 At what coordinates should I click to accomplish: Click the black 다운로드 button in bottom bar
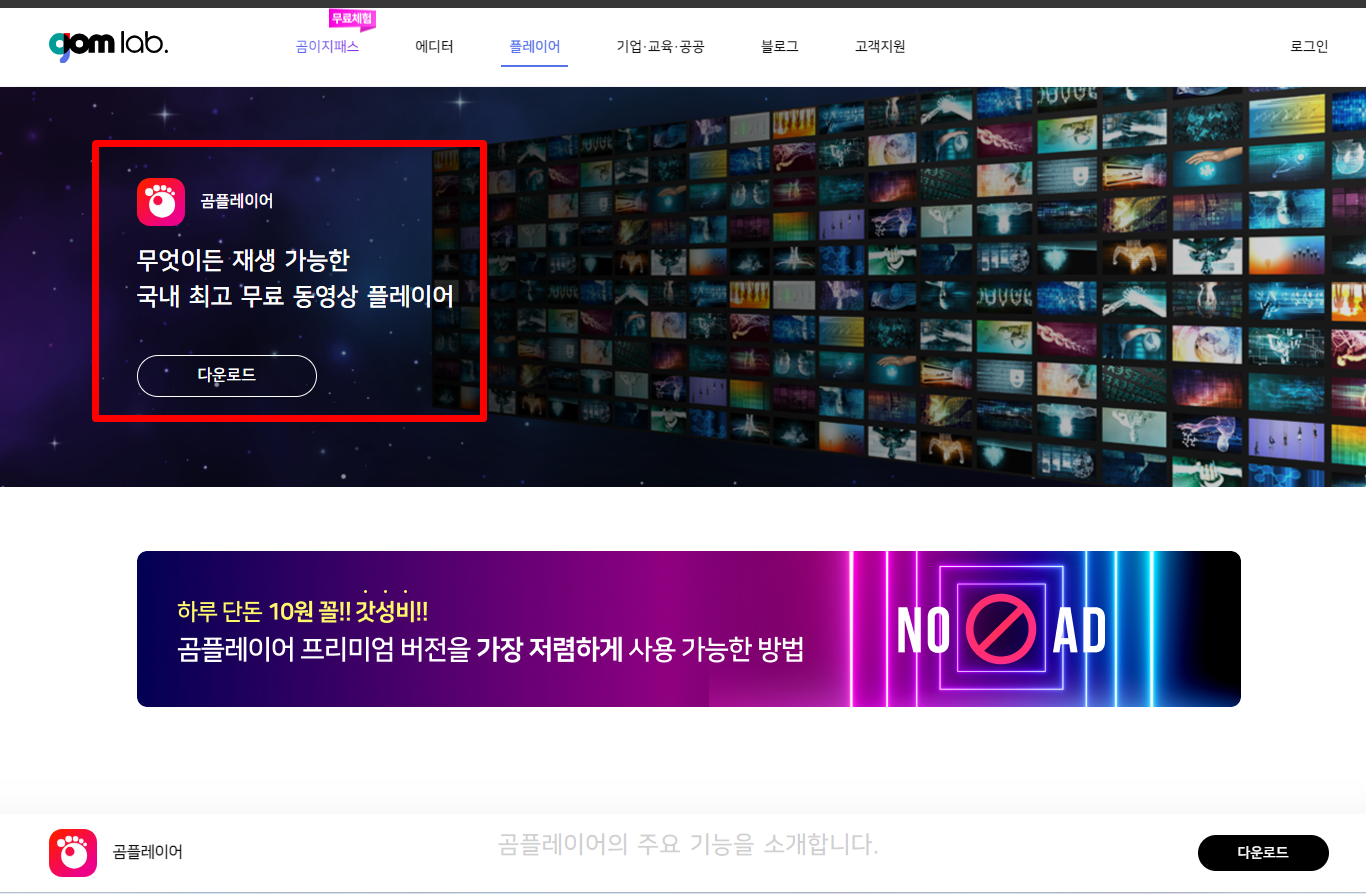(x=1263, y=853)
